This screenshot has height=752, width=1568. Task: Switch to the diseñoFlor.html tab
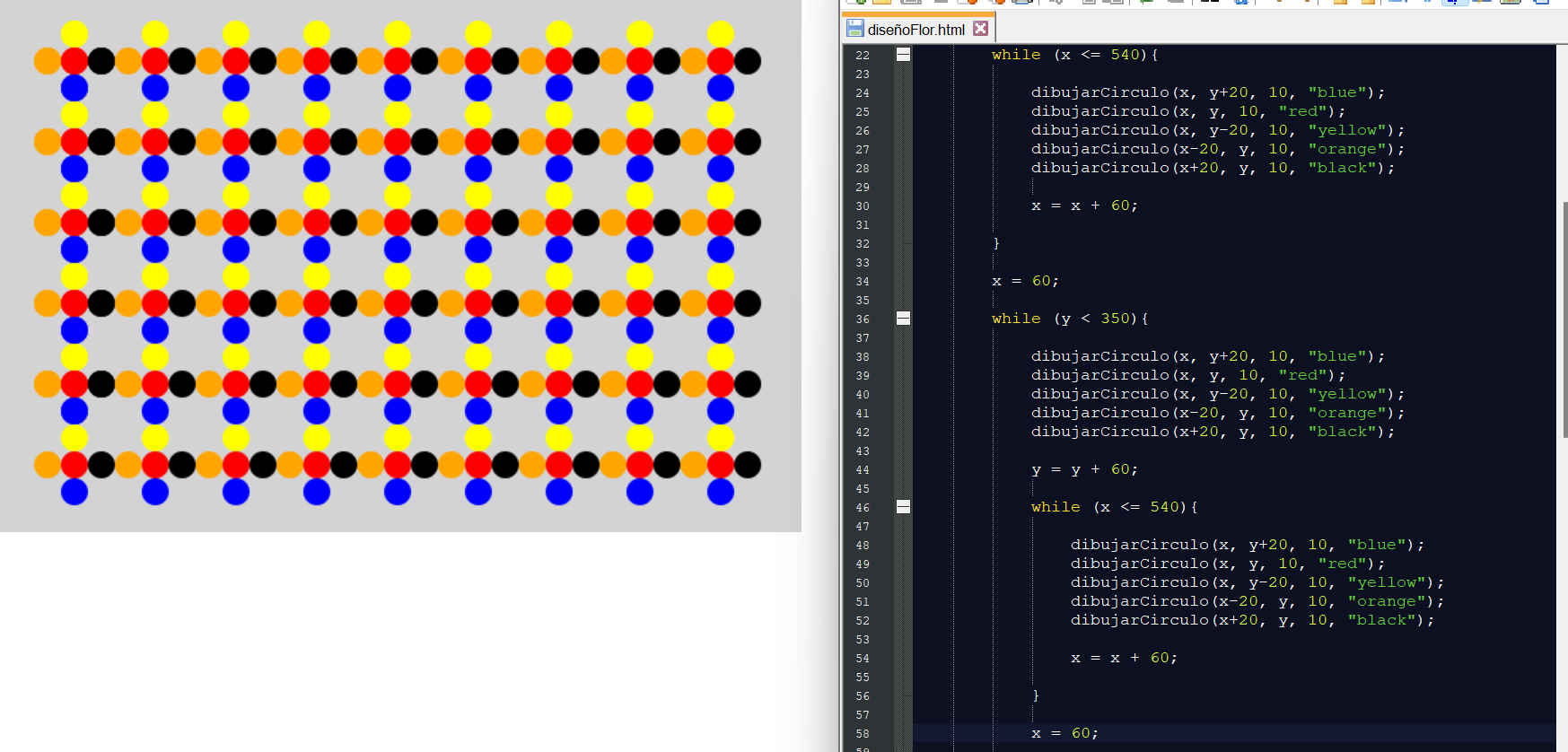[x=917, y=30]
